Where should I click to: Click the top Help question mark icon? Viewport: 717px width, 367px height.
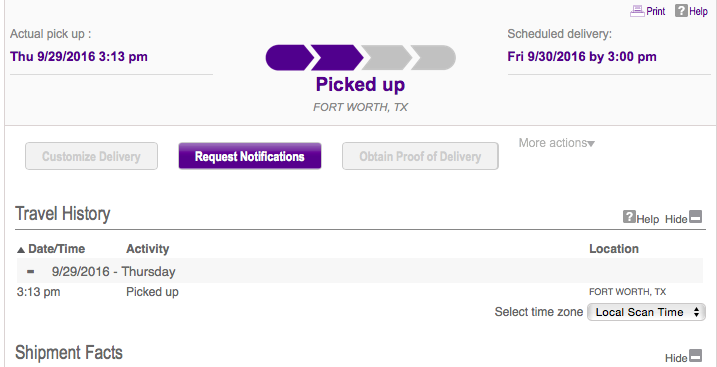pyautogui.click(x=681, y=11)
